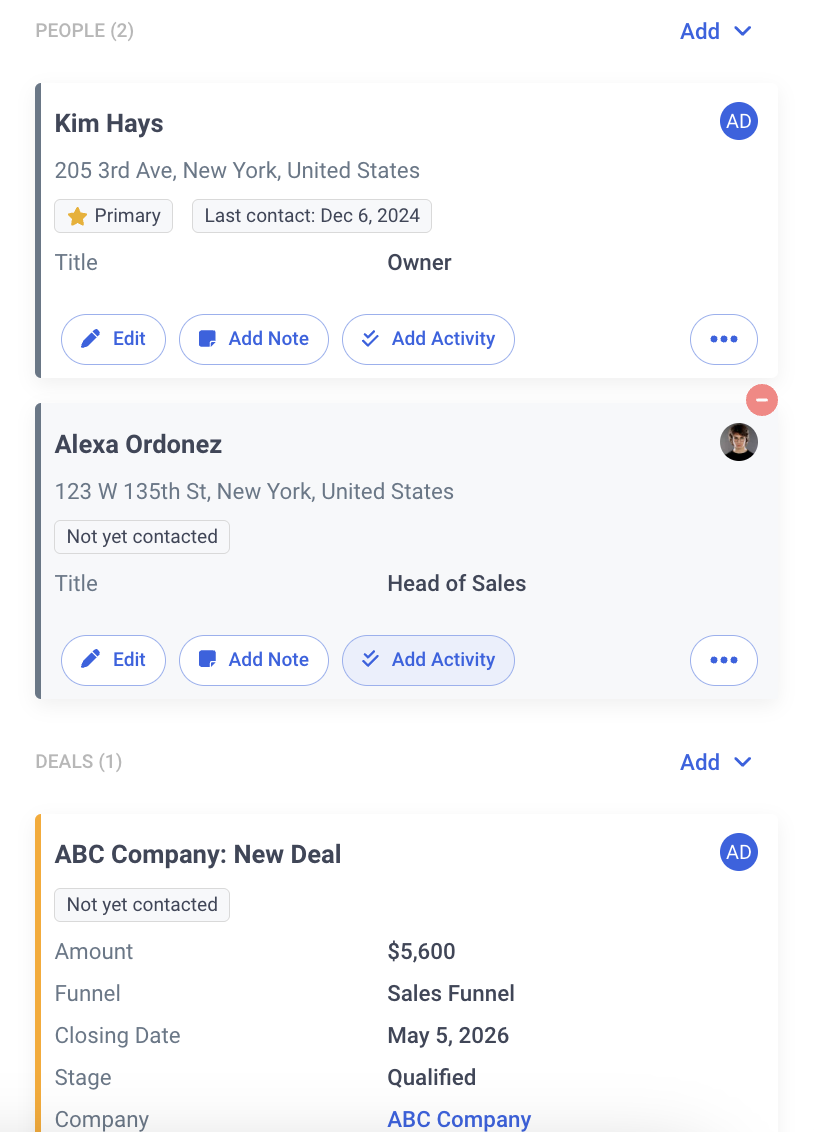
Task: Click Alexa Ordonez's owner photo avatar
Action: click(738, 442)
